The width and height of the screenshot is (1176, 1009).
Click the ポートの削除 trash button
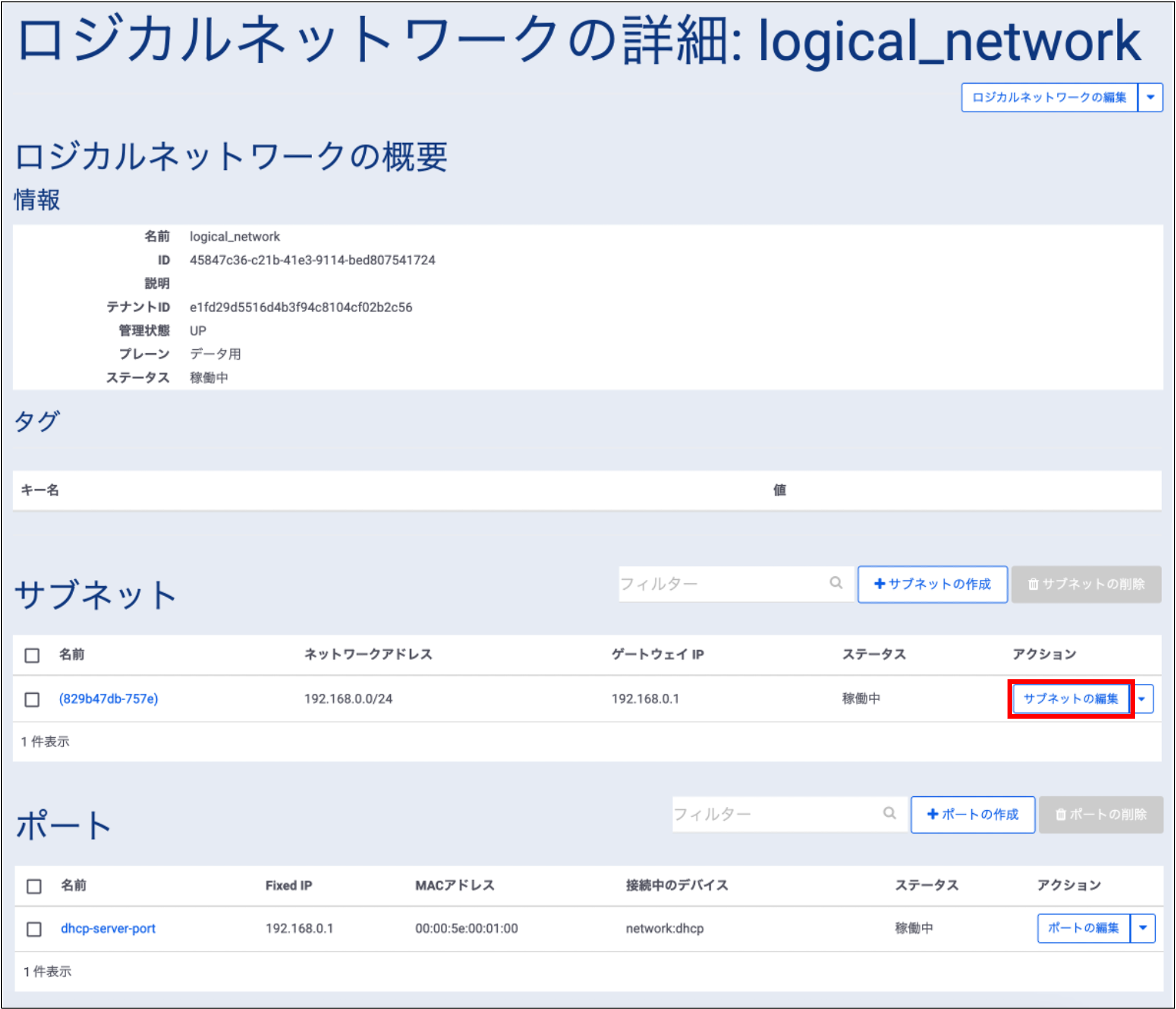coord(1100,814)
